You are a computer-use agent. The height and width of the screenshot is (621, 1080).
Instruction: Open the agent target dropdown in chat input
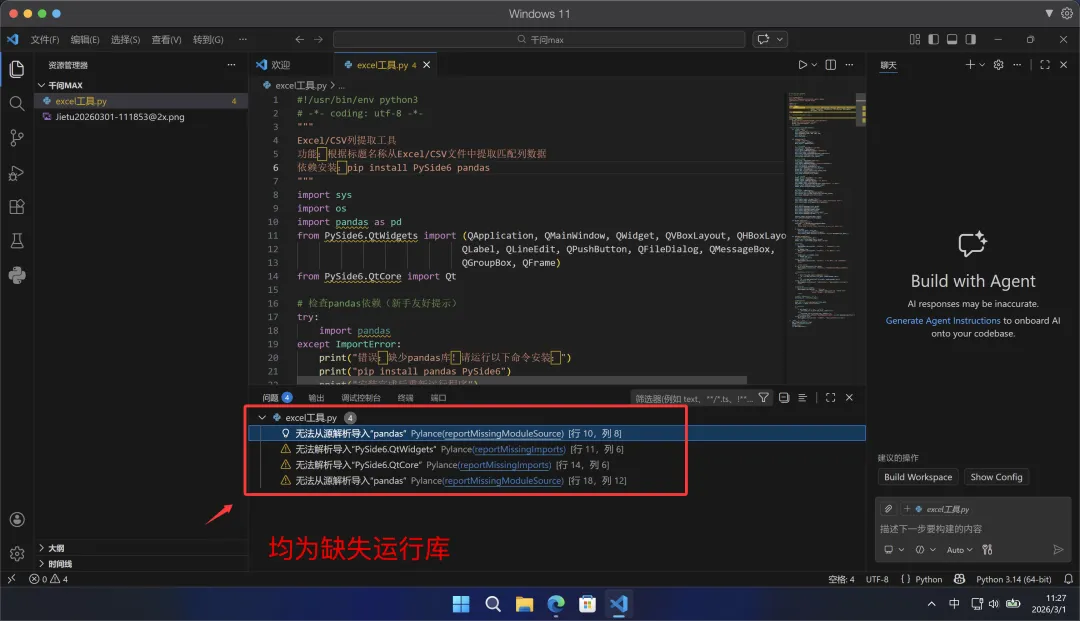pyautogui.click(x=894, y=549)
